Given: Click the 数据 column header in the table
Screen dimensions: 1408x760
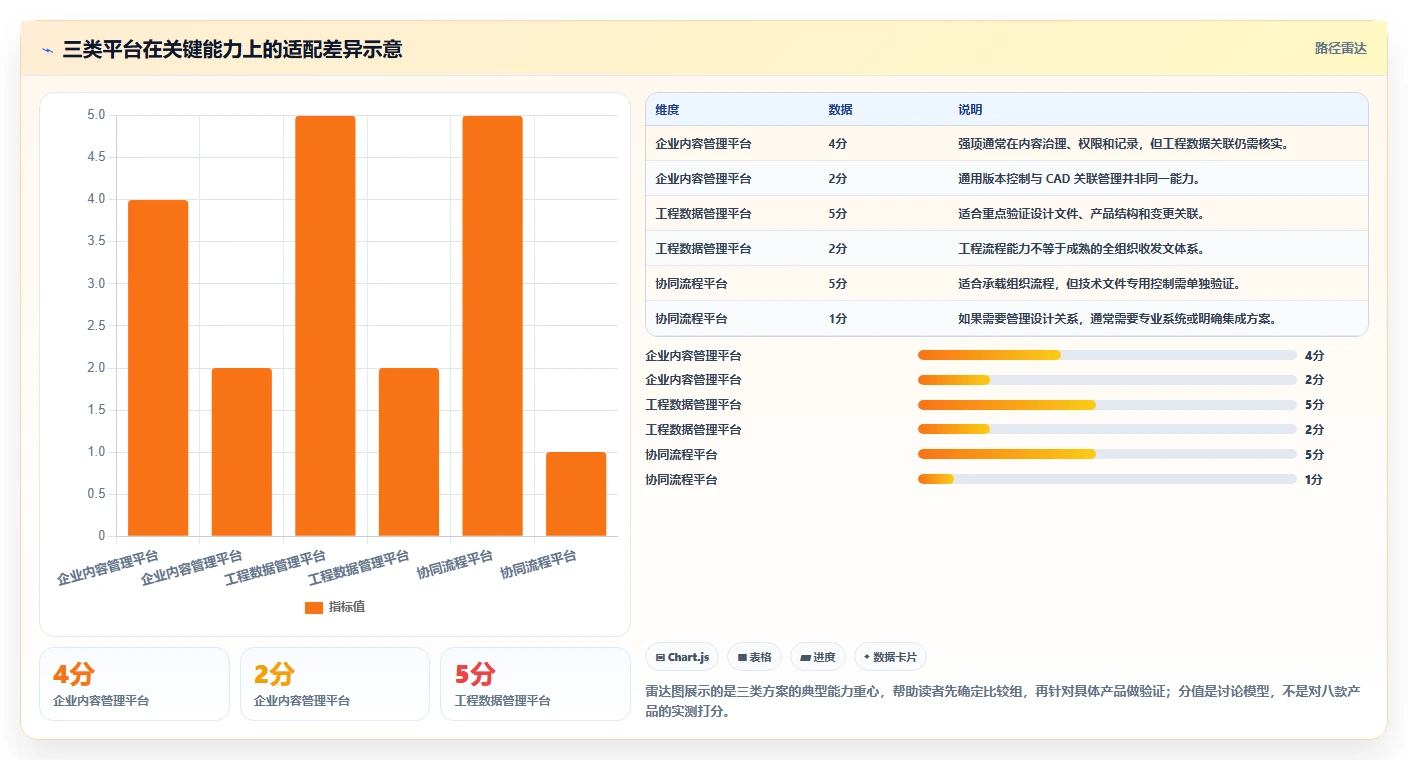Looking at the screenshot, I should (840, 109).
